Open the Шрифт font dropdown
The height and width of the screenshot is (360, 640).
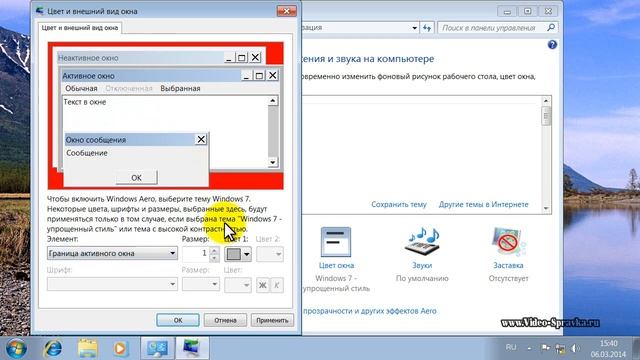tap(112, 284)
